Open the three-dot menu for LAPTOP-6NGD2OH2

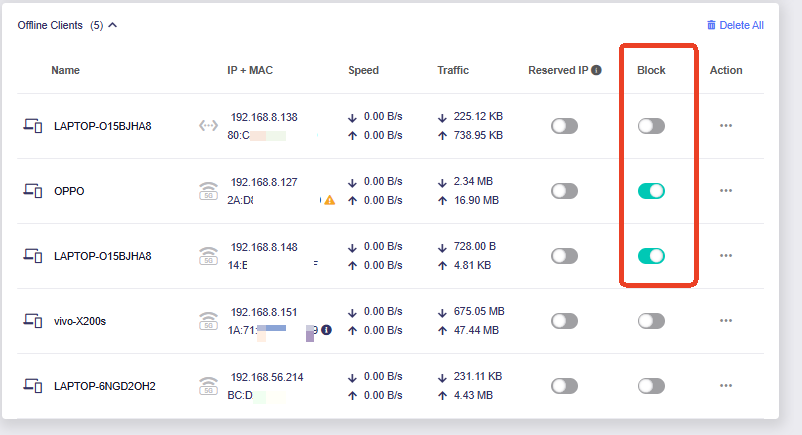(x=726, y=385)
